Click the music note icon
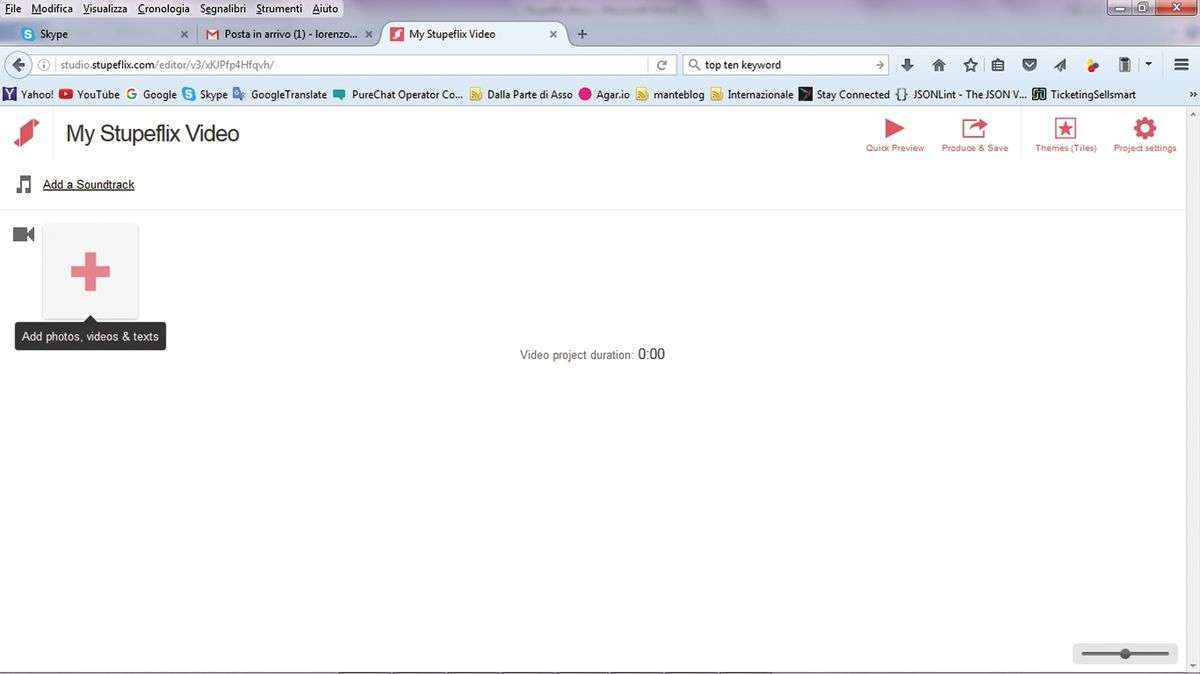1200x674 pixels. click(x=24, y=185)
